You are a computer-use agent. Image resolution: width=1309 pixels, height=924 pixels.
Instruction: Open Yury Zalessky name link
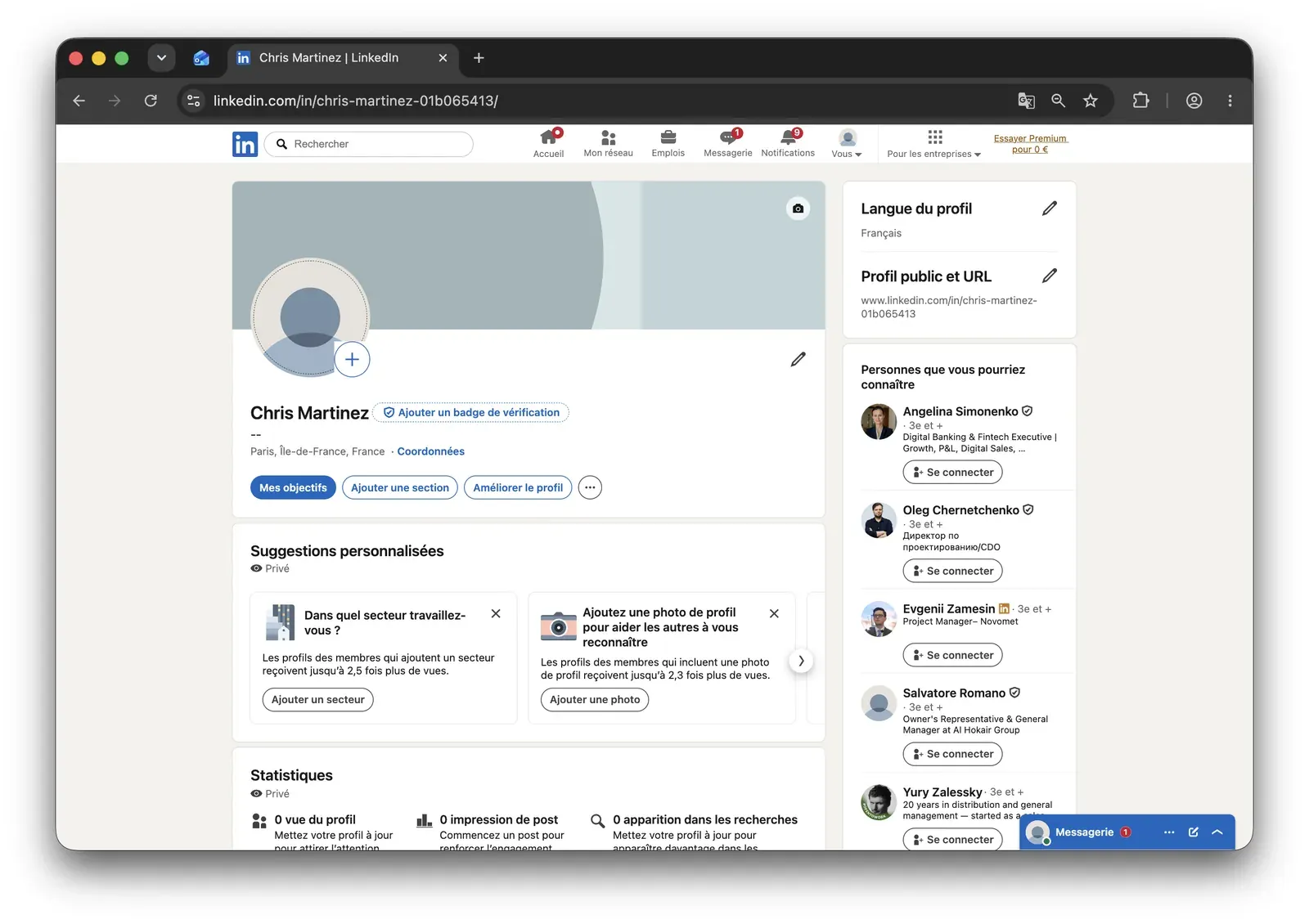[942, 792]
